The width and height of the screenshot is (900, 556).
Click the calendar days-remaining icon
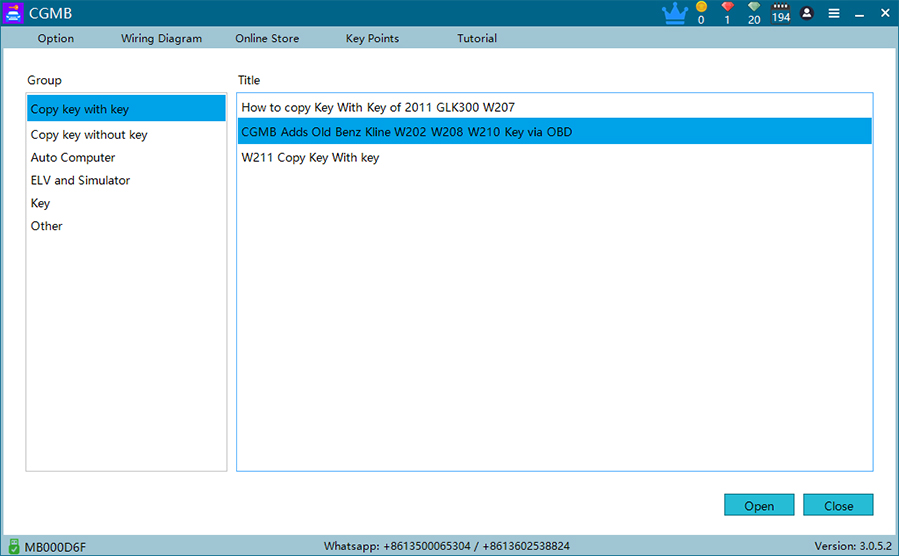pos(781,7)
